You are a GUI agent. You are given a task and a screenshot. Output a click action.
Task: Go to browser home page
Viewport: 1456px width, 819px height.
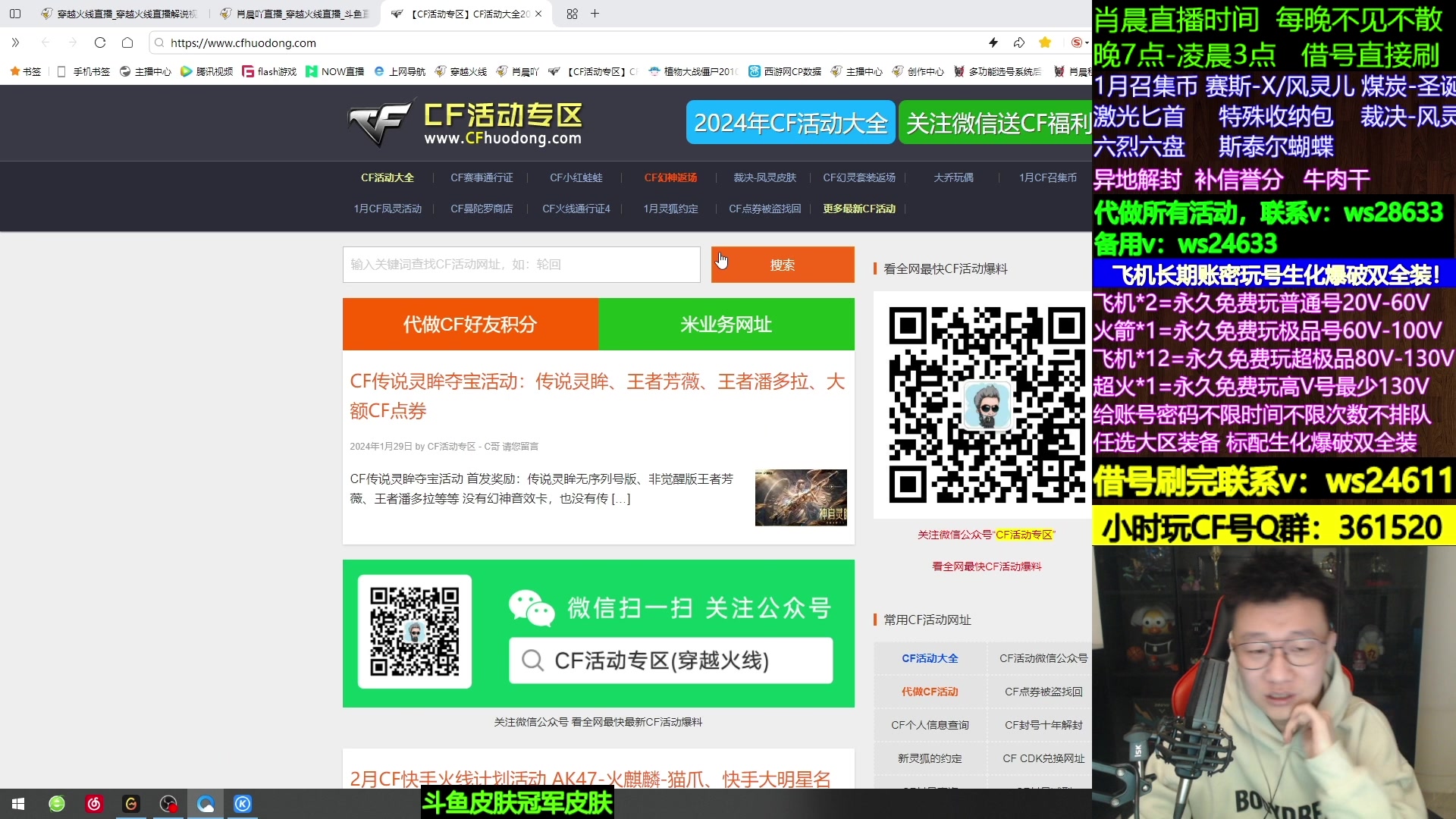click(x=127, y=42)
